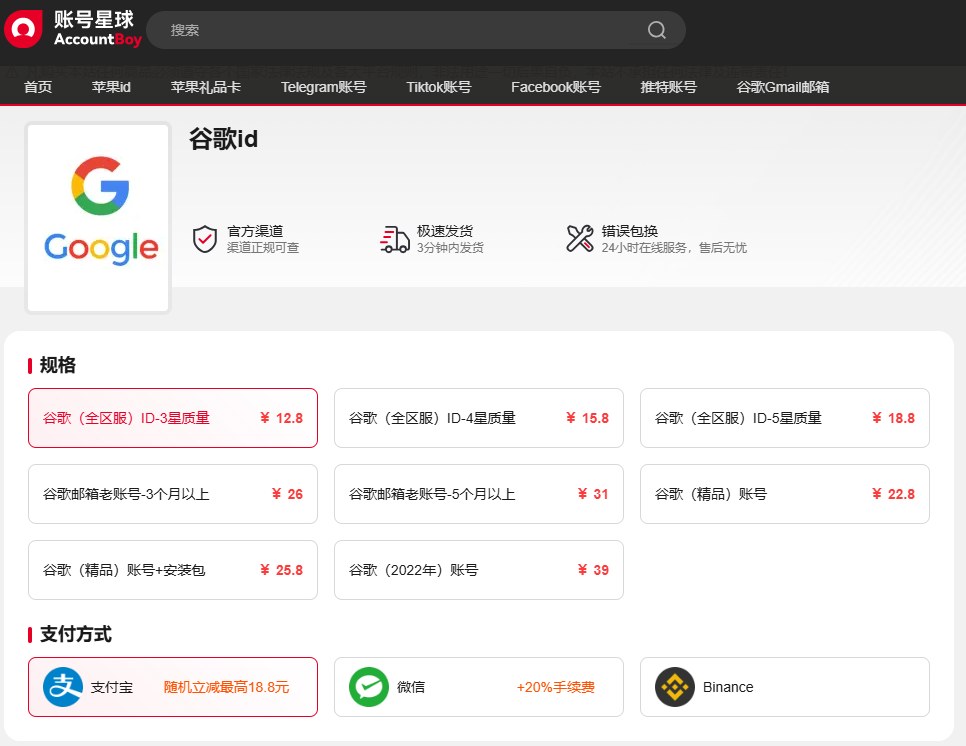Click the fast delivery truck icon
Viewport: 966px width, 746px height.
pyautogui.click(x=394, y=239)
